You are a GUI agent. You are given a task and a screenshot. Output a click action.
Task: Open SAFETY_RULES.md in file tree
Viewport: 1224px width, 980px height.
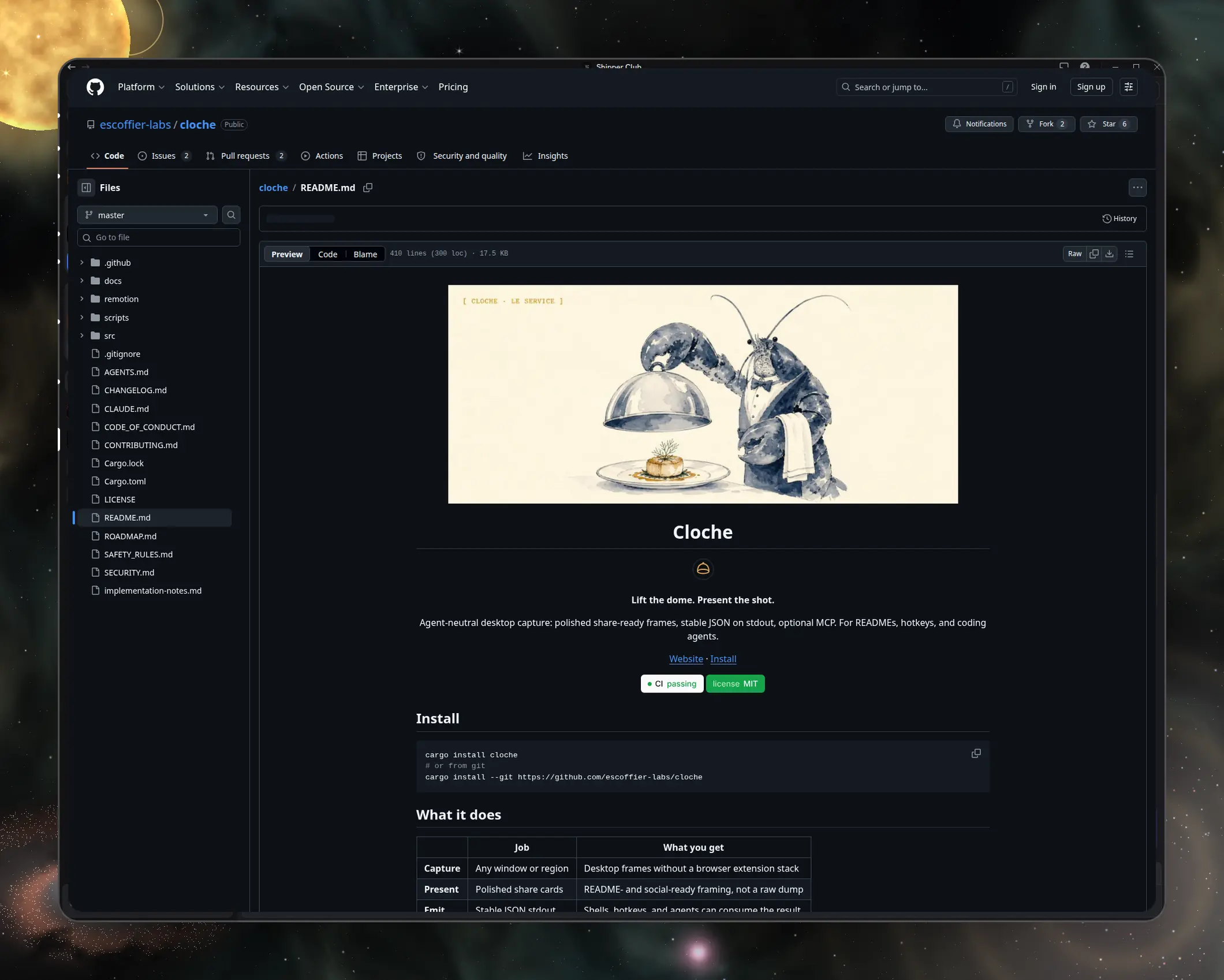(139, 554)
